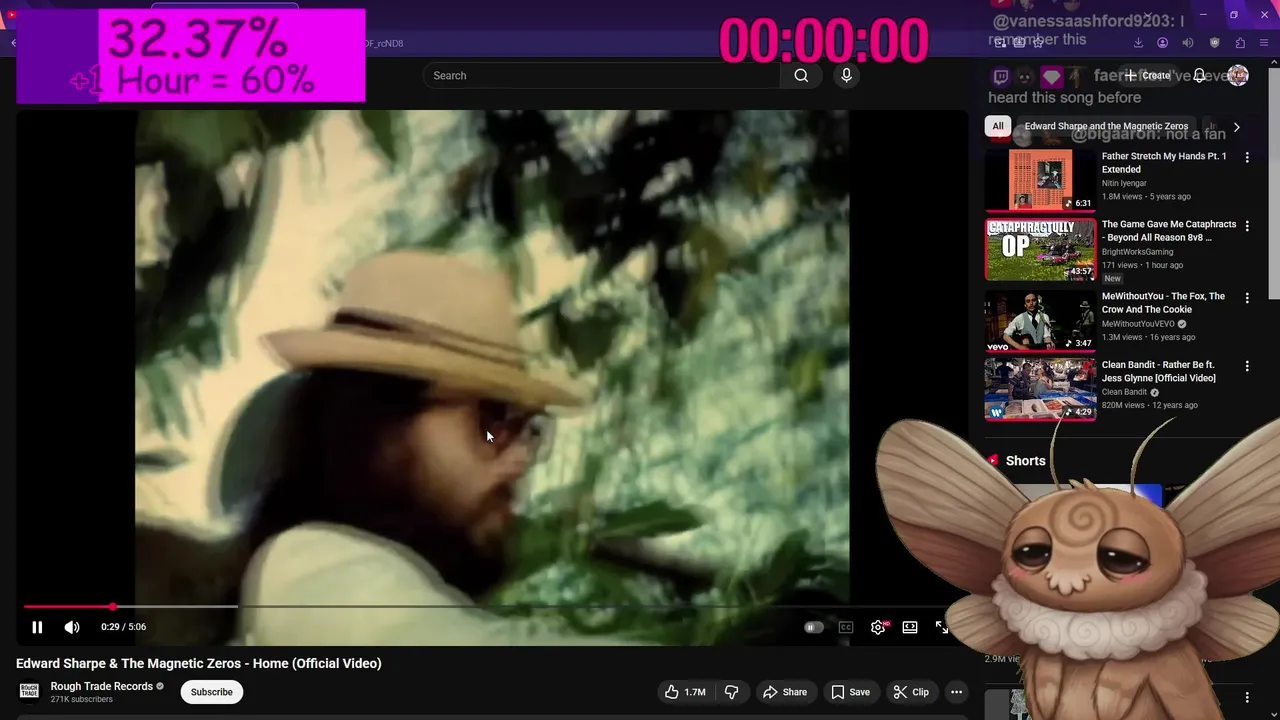Open options for Clean Bandit video
Viewport: 1280px width, 720px height.
click(x=1247, y=366)
